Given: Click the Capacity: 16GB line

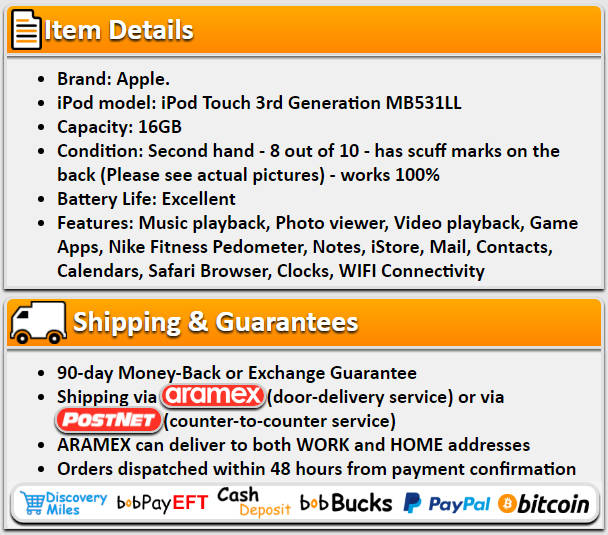Looking at the screenshot, I should click(119, 127).
